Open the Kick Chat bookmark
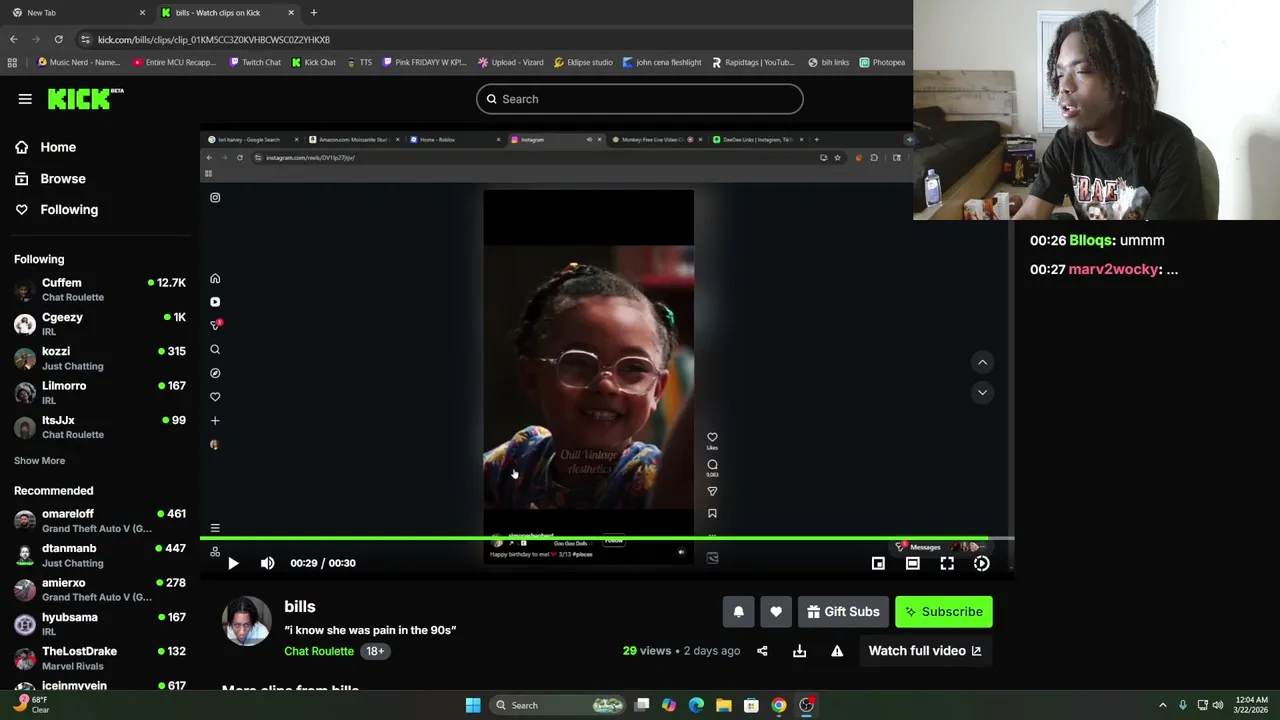Image resolution: width=1280 pixels, height=720 pixels. click(313, 62)
